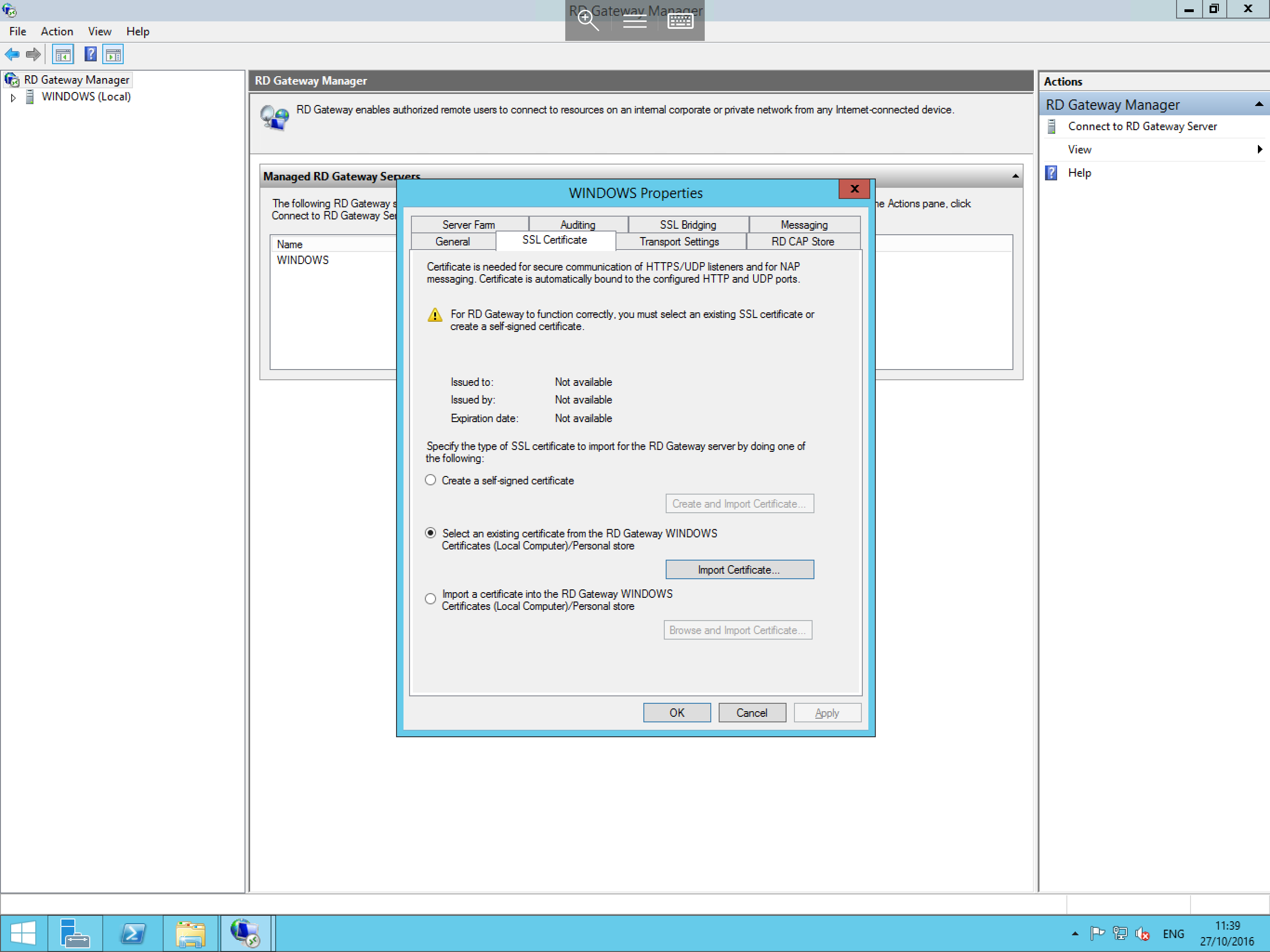Show hidden tray icons arrow
The width and height of the screenshot is (1270, 952).
pyautogui.click(x=1075, y=933)
